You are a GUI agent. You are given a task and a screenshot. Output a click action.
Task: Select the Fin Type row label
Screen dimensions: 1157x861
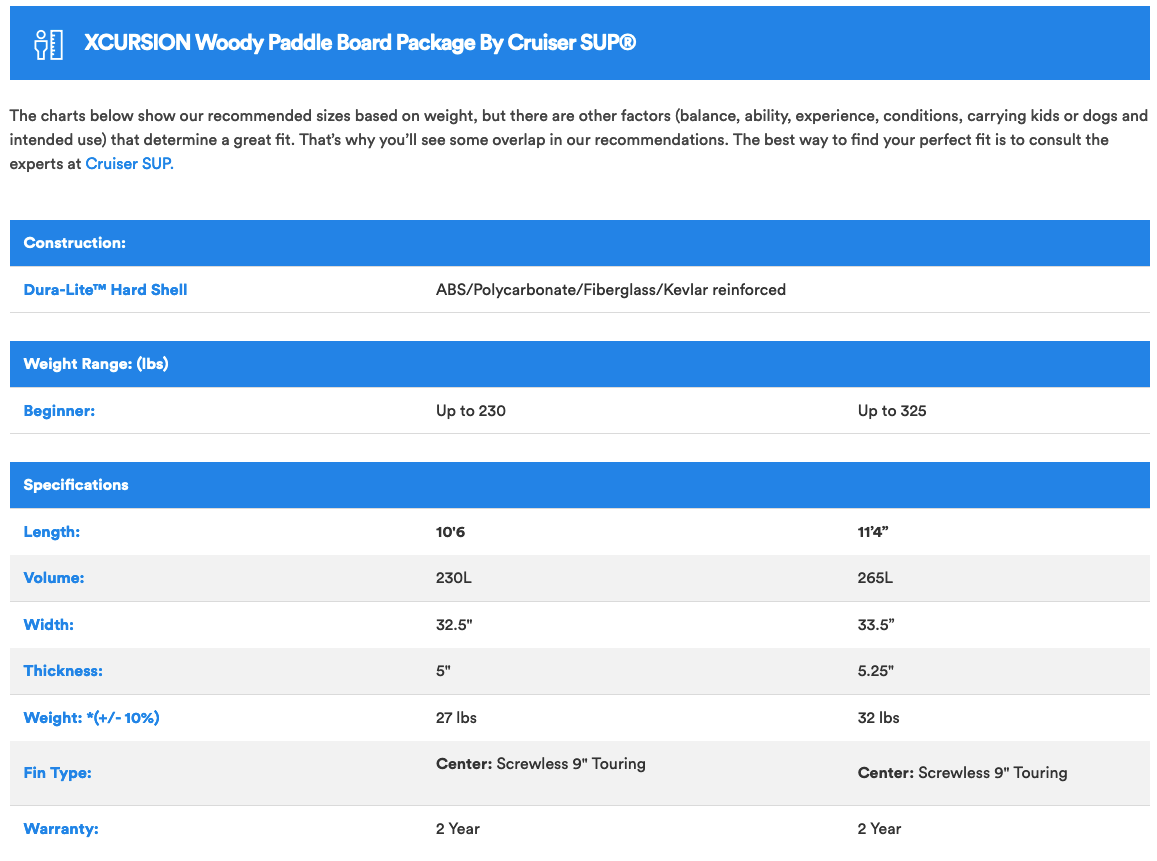57,773
